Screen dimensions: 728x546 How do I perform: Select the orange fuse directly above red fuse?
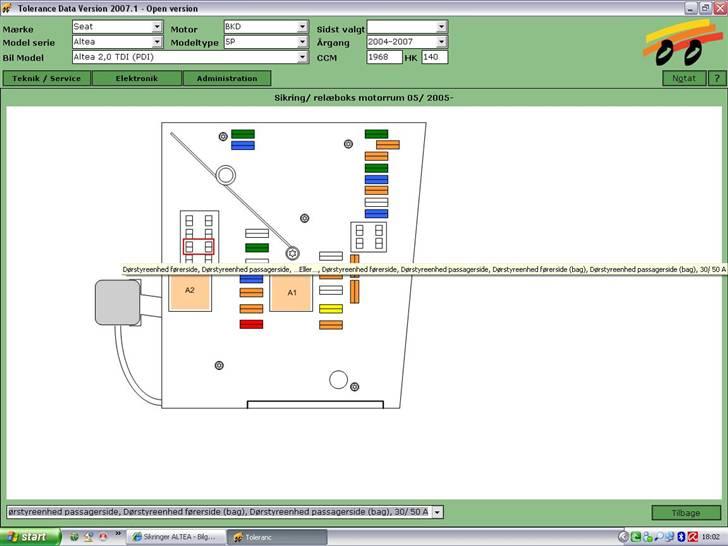(x=251, y=309)
